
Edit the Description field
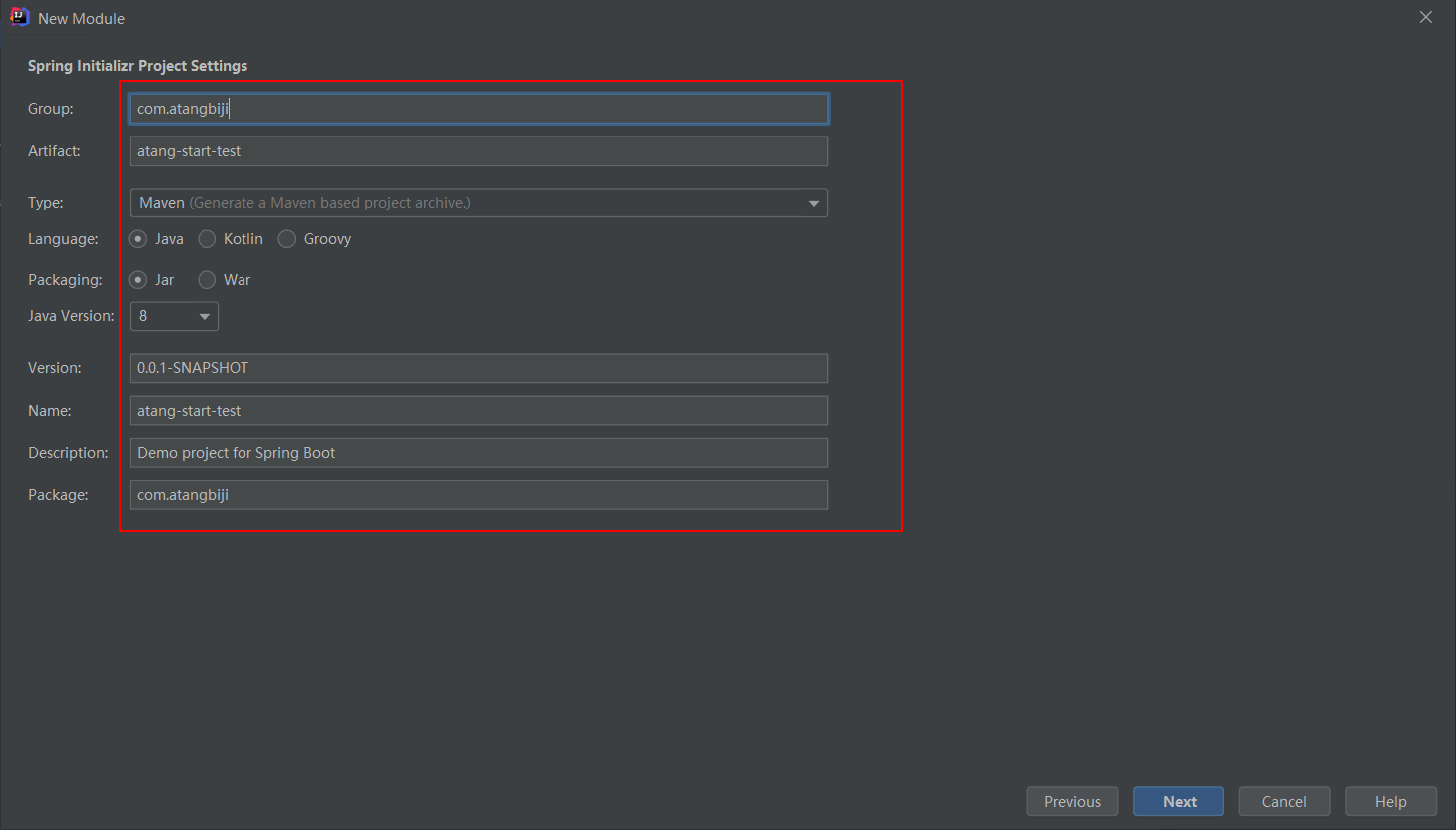tap(479, 453)
